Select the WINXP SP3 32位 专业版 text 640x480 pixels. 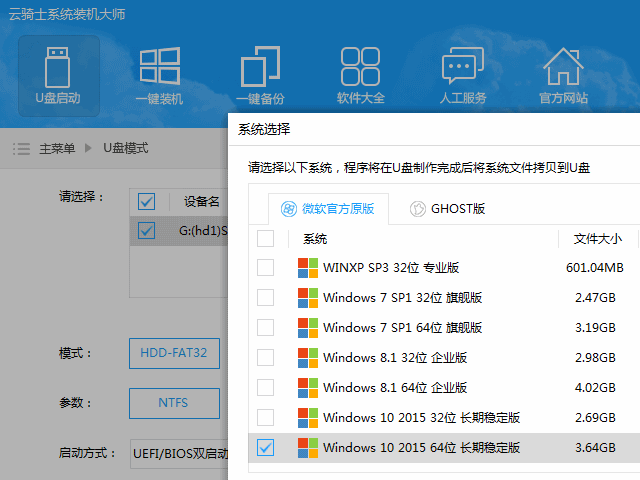(391, 268)
